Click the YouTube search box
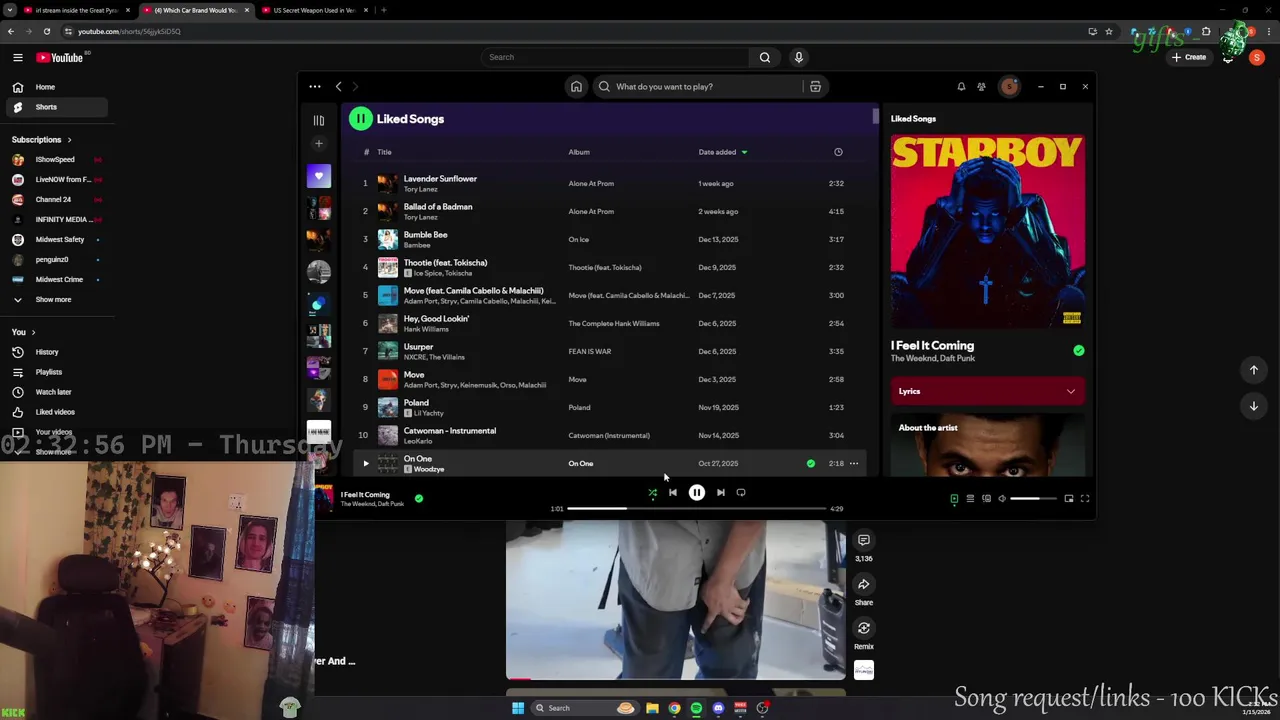 [x=615, y=57]
